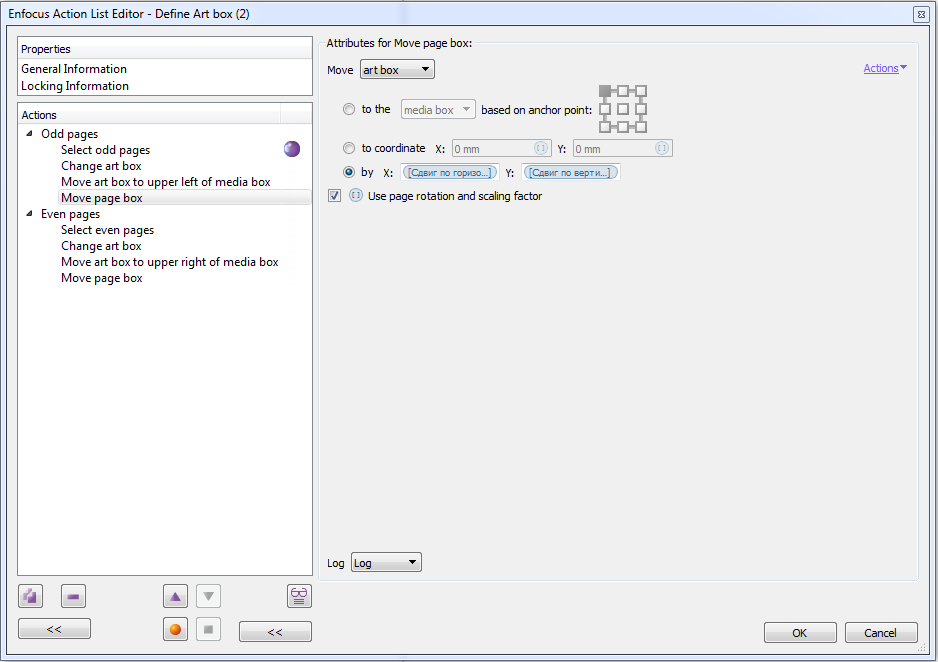Image resolution: width=938 pixels, height=662 pixels.
Task: Move action up with triangle button
Action: point(175,596)
